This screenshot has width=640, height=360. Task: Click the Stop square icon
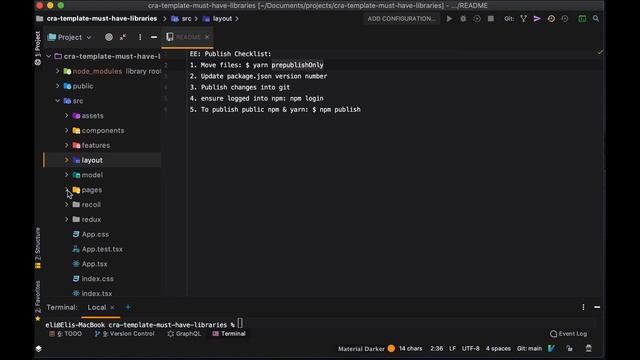pos(491,19)
